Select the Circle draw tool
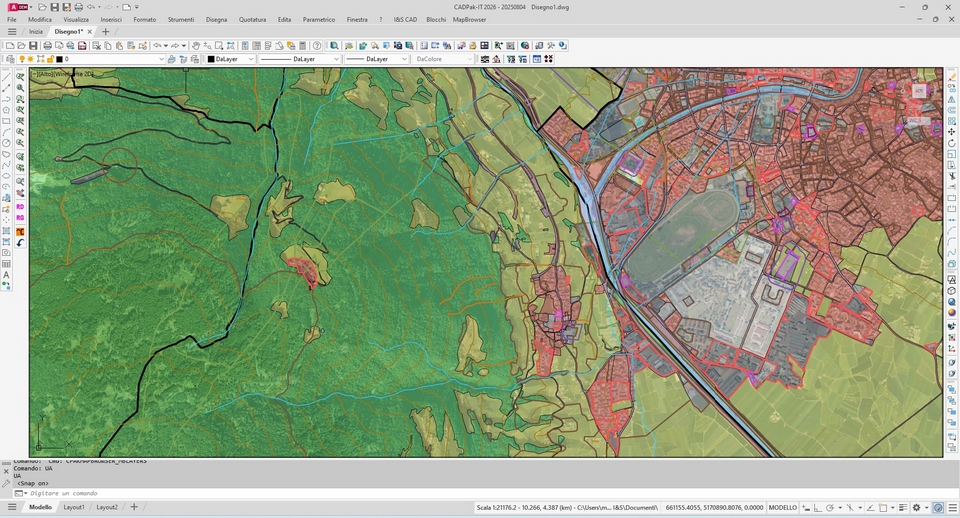The width and height of the screenshot is (960, 518). click(x=6, y=143)
